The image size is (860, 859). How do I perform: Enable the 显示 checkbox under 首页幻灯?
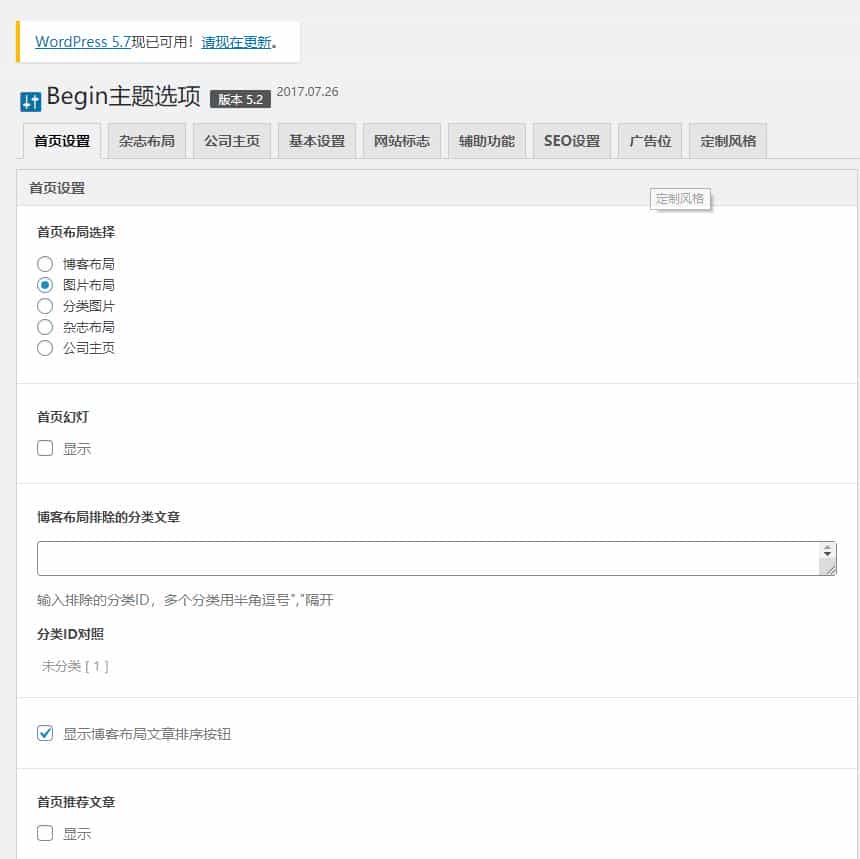click(x=45, y=448)
